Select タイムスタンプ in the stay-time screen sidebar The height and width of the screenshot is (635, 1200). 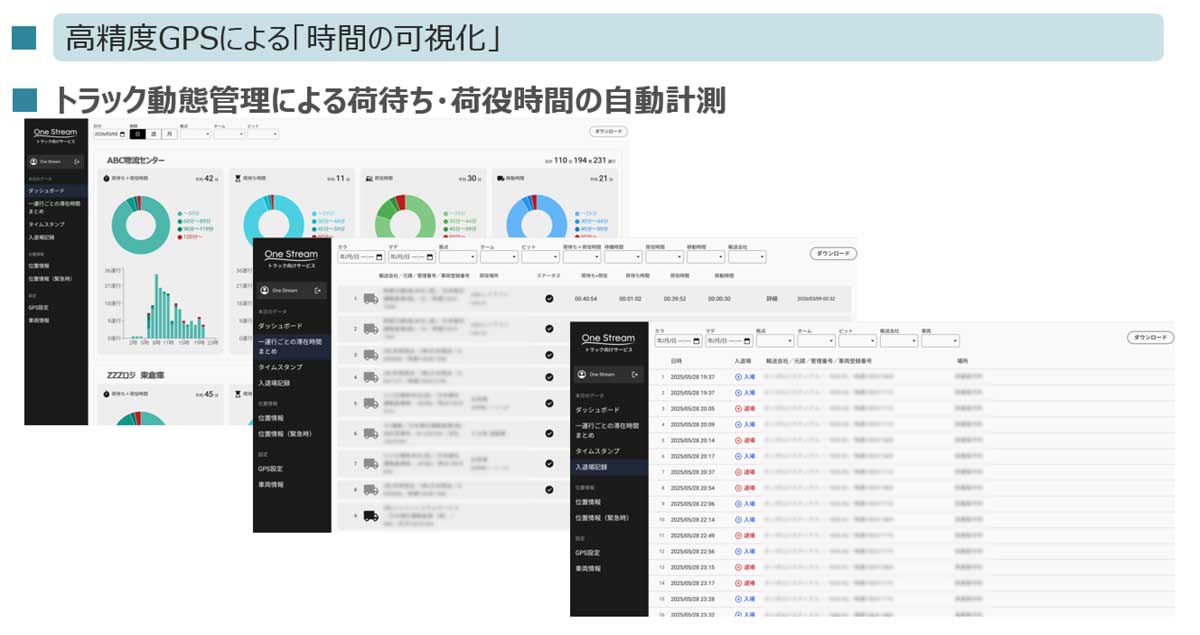[280, 367]
